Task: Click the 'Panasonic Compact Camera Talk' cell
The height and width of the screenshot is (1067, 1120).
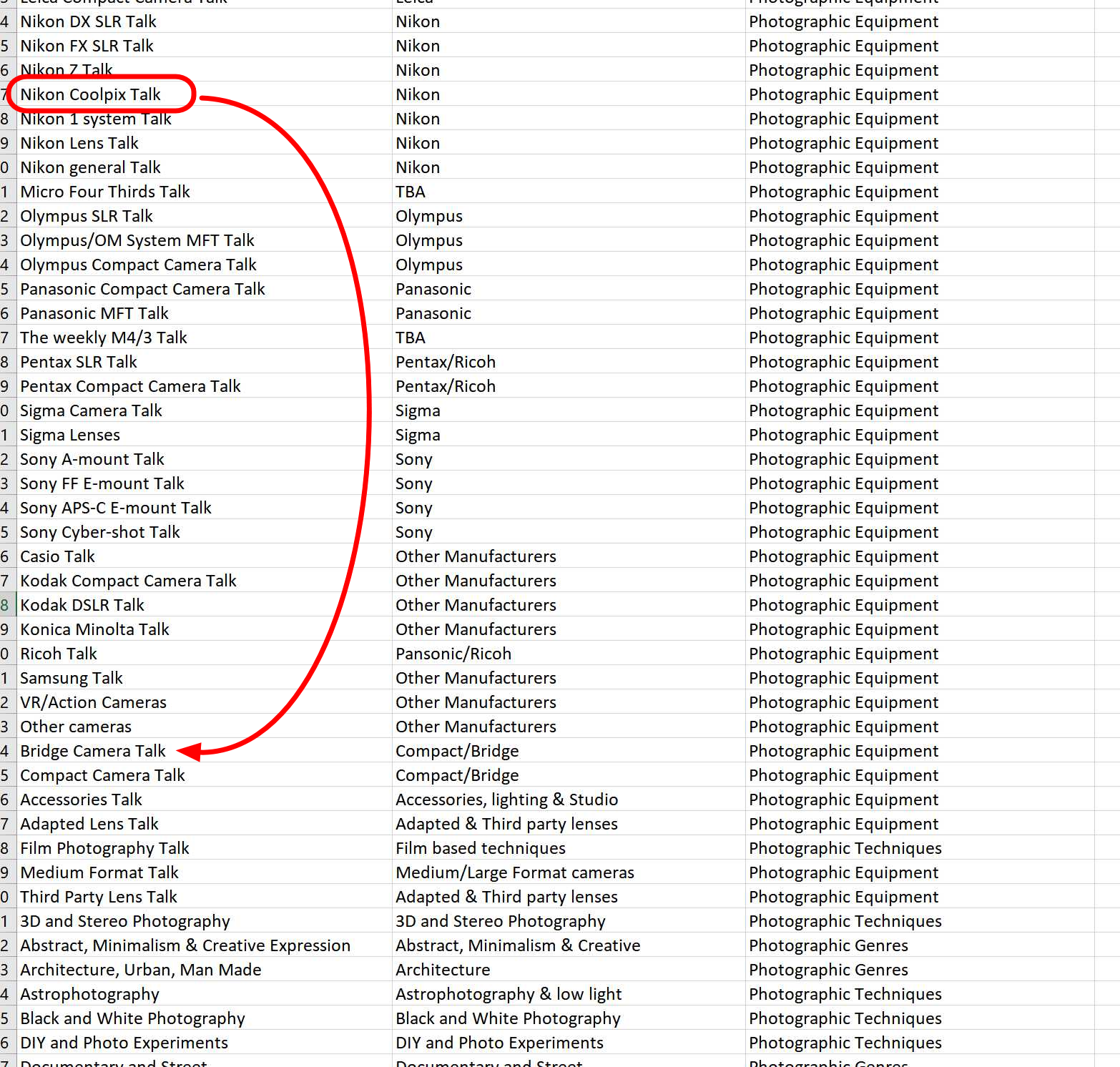Action: (x=204, y=289)
